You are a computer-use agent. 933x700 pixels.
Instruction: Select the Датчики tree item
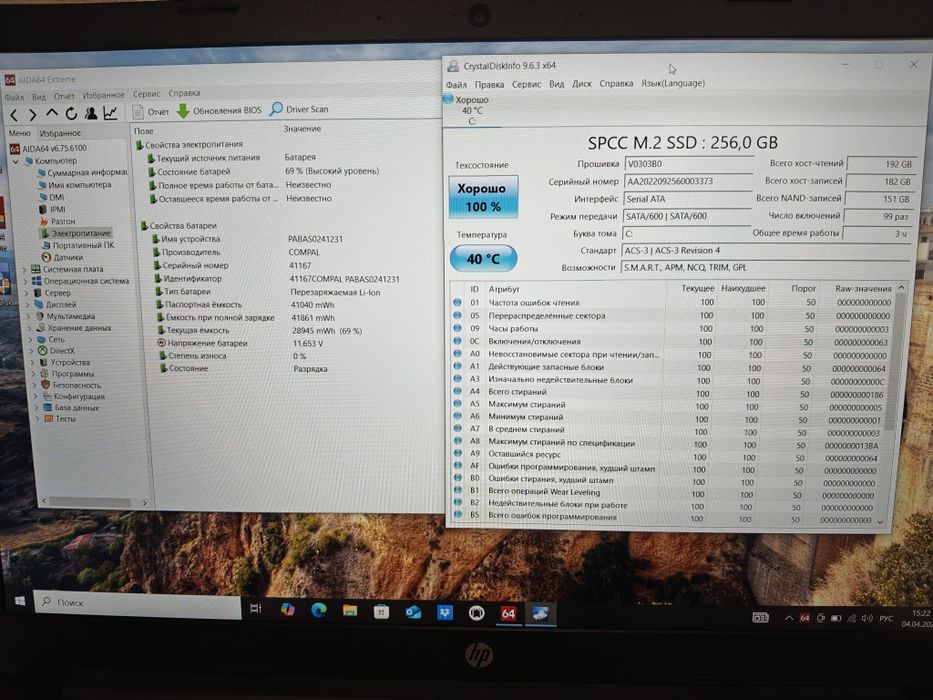pyautogui.click(x=62, y=258)
